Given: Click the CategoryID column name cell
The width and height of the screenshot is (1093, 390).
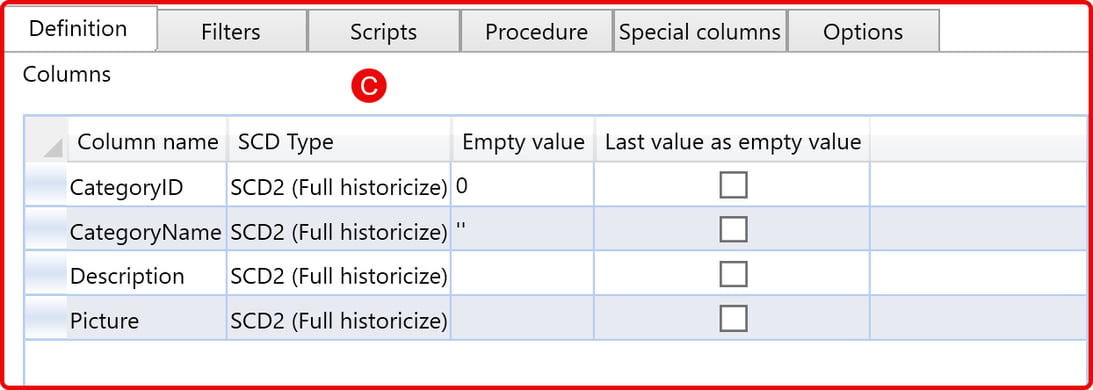Looking at the screenshot, I should [147, 185].
